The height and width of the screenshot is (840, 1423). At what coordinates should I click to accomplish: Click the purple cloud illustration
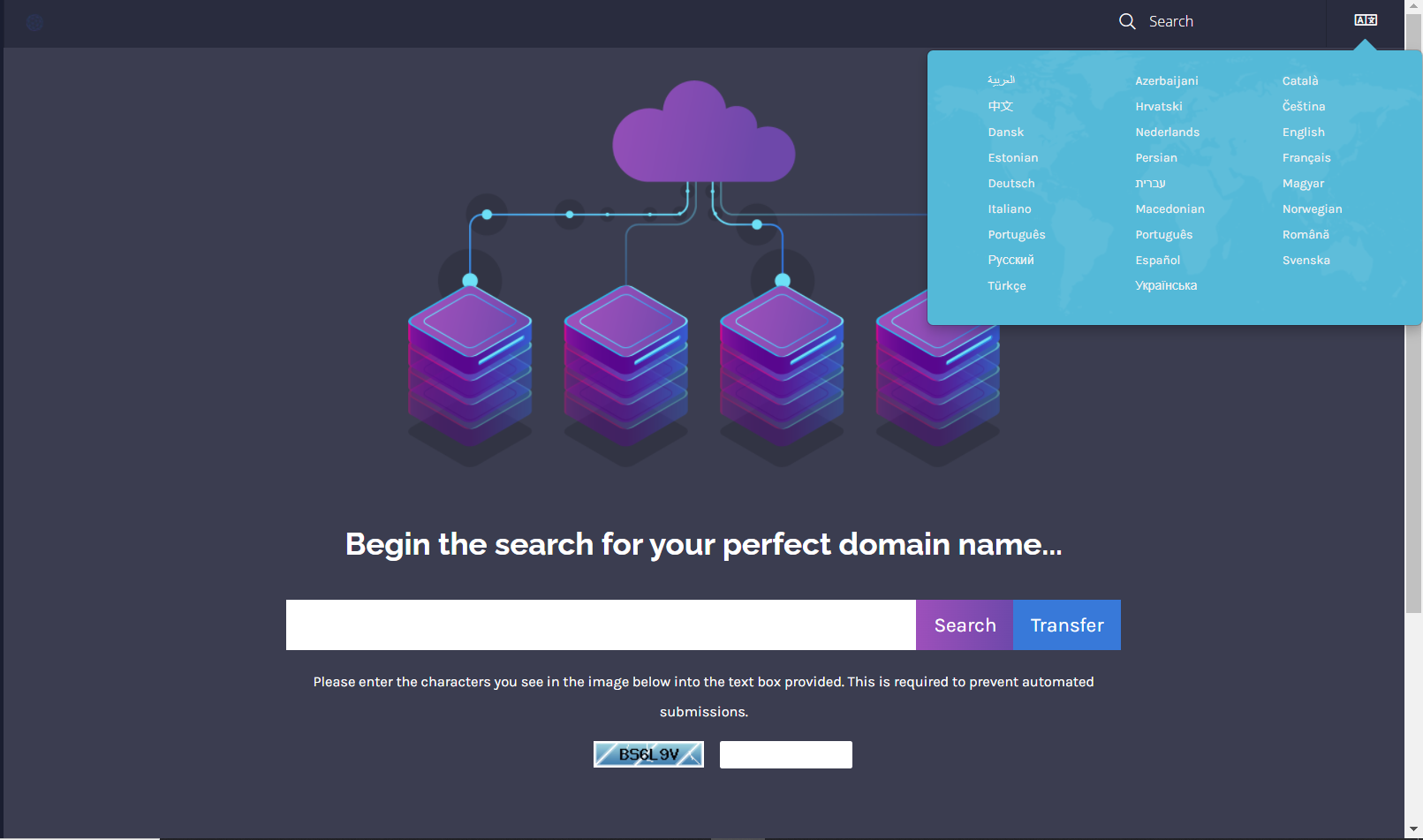(x=703, y=135)
